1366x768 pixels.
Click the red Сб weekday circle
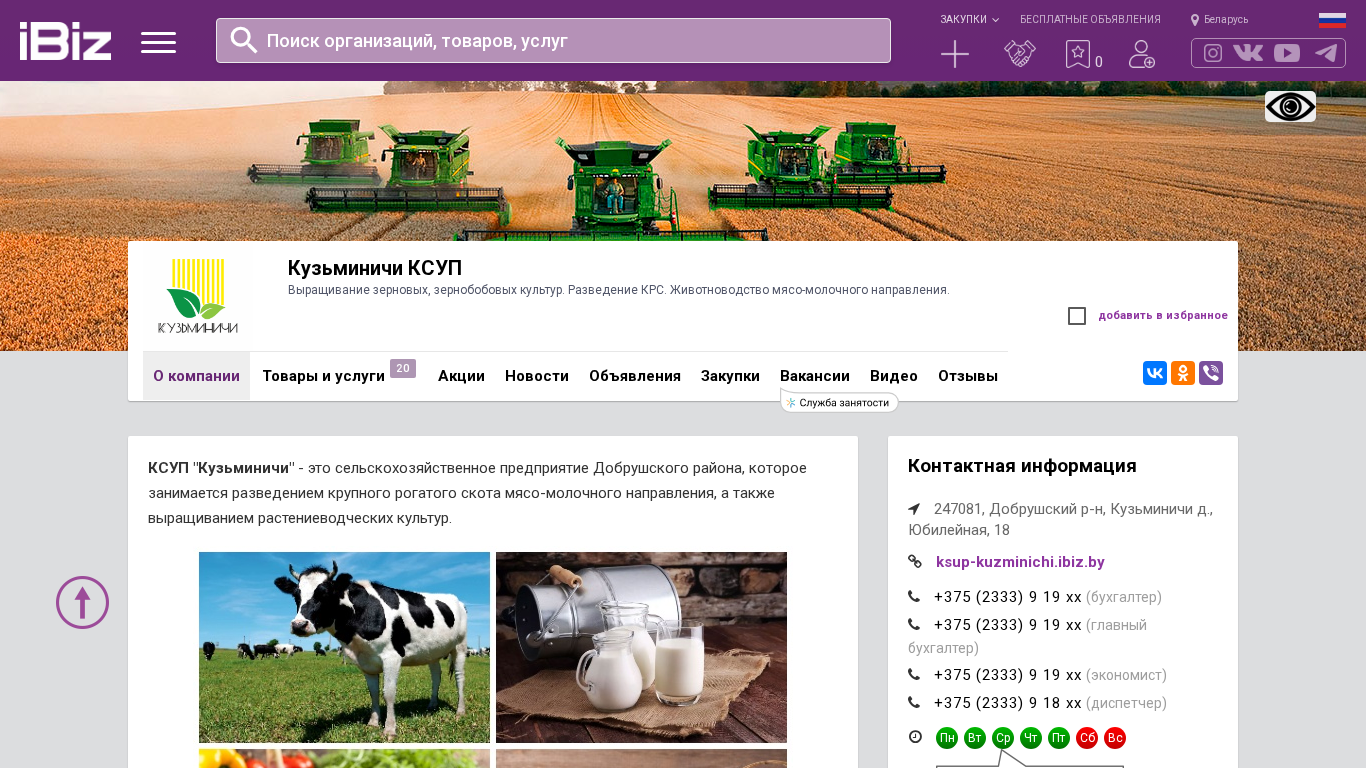[x=1087, y=738]
